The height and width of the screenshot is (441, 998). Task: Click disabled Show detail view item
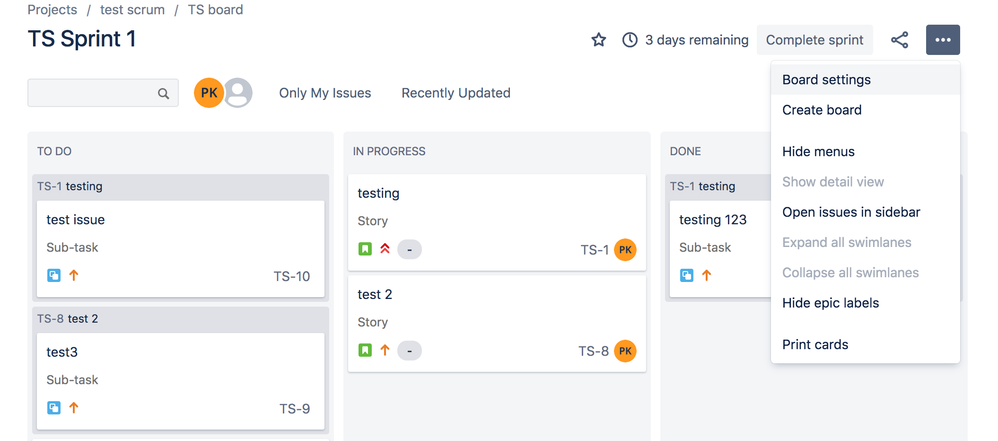point(865,182)
